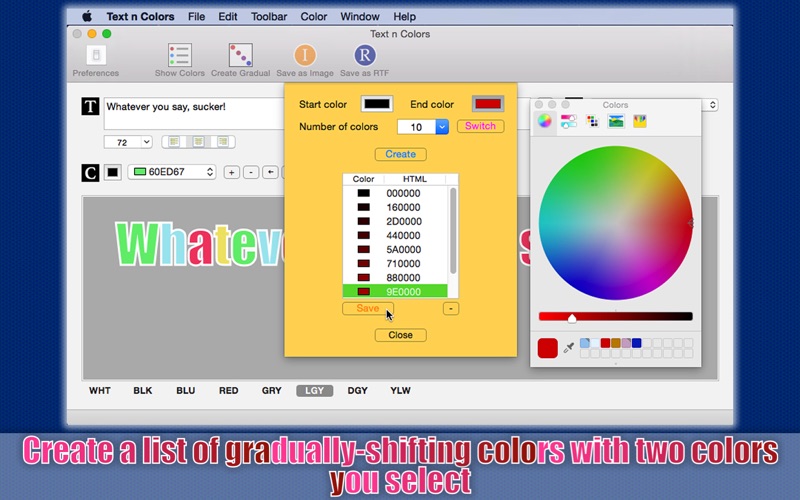Image resolution: width=800 pixels, height=500 pixels.
Task: Select the right text alignment icon
Action: [223, 141]
